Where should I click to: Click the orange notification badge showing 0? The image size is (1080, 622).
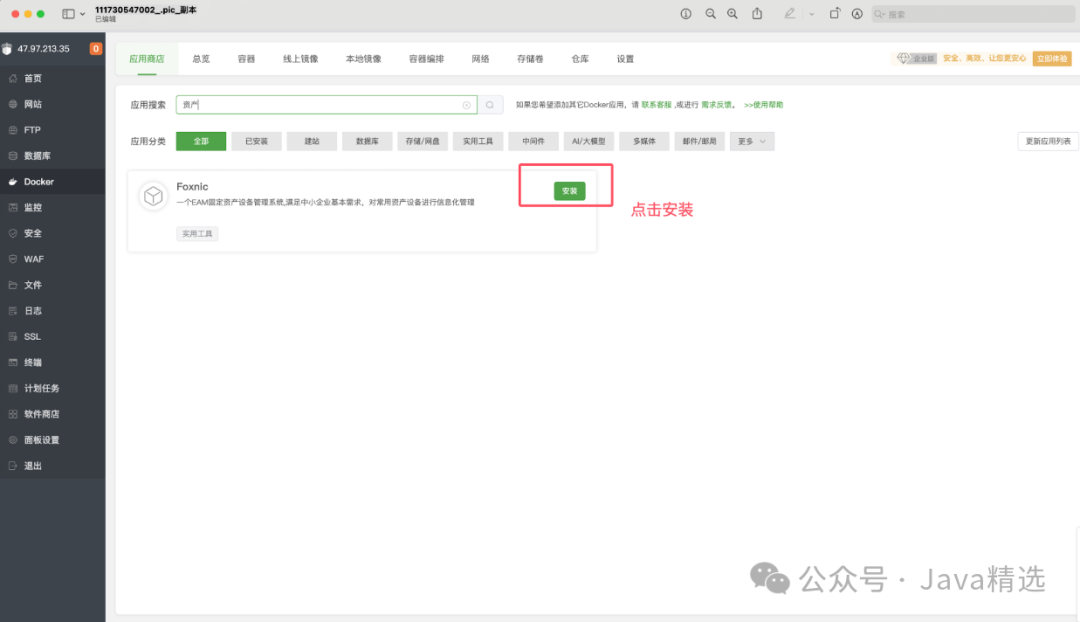(x=96, y=48)
